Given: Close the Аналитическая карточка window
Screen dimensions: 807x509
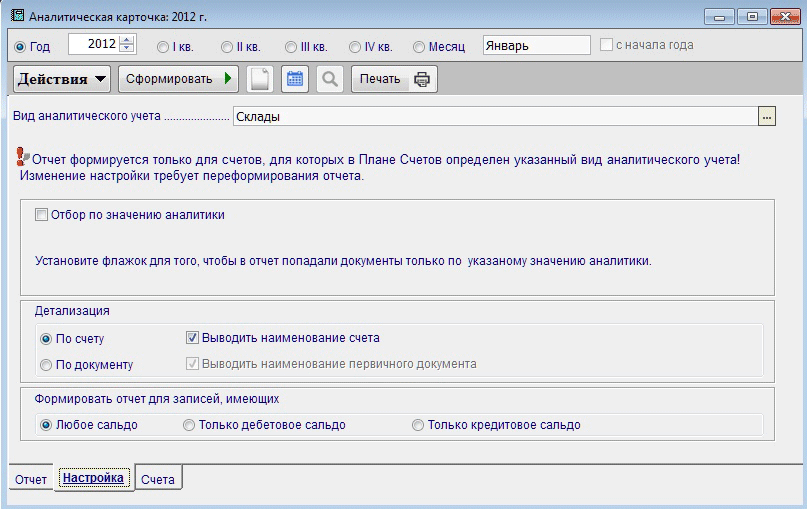Looking at the screenshot, I should coord(785,17).
